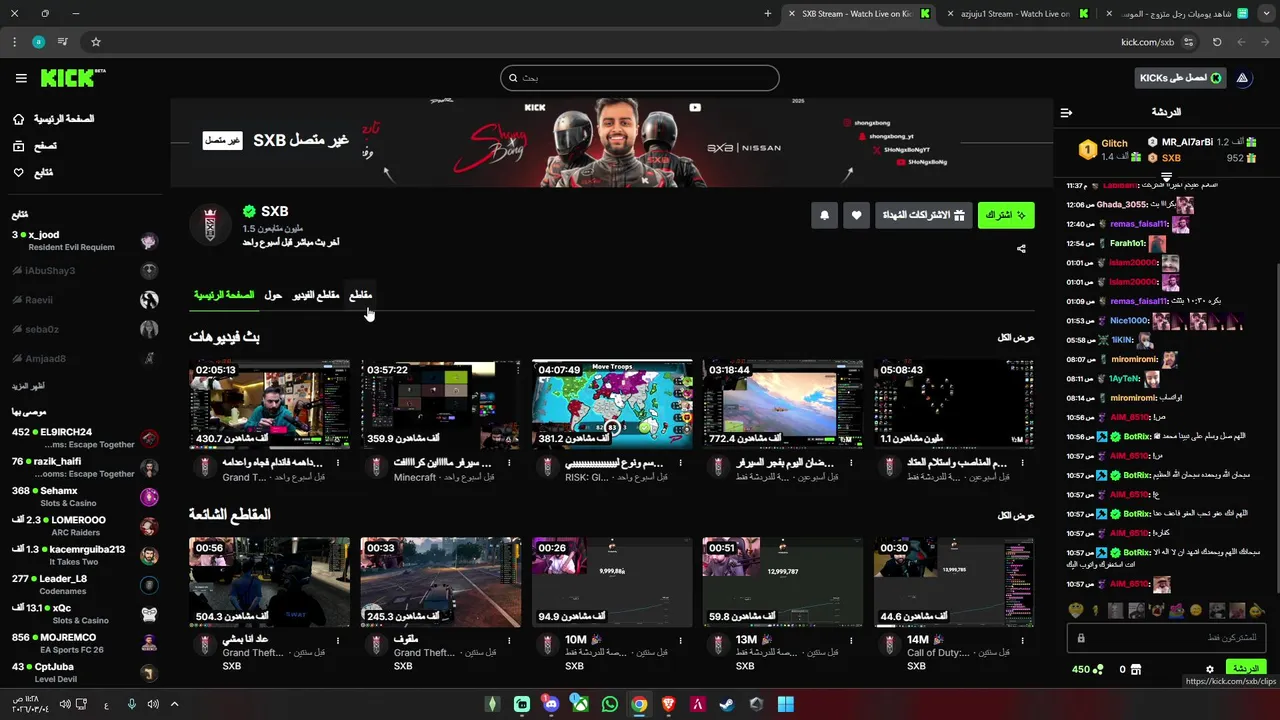Click the share channel icon
The height and width of the screenshot is (720, 1280).
(x=1021, y=248)
